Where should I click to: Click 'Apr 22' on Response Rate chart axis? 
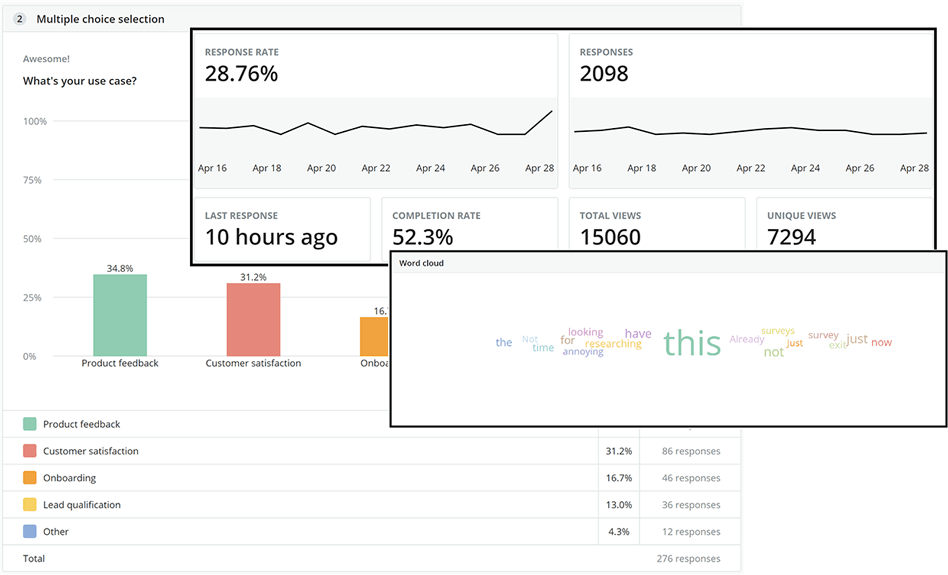pyautogui.click(x=375, y=168)
